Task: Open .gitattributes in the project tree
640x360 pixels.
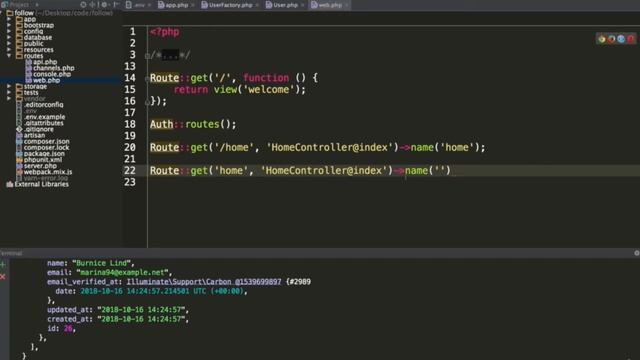Action: click(x=44, y=123)
